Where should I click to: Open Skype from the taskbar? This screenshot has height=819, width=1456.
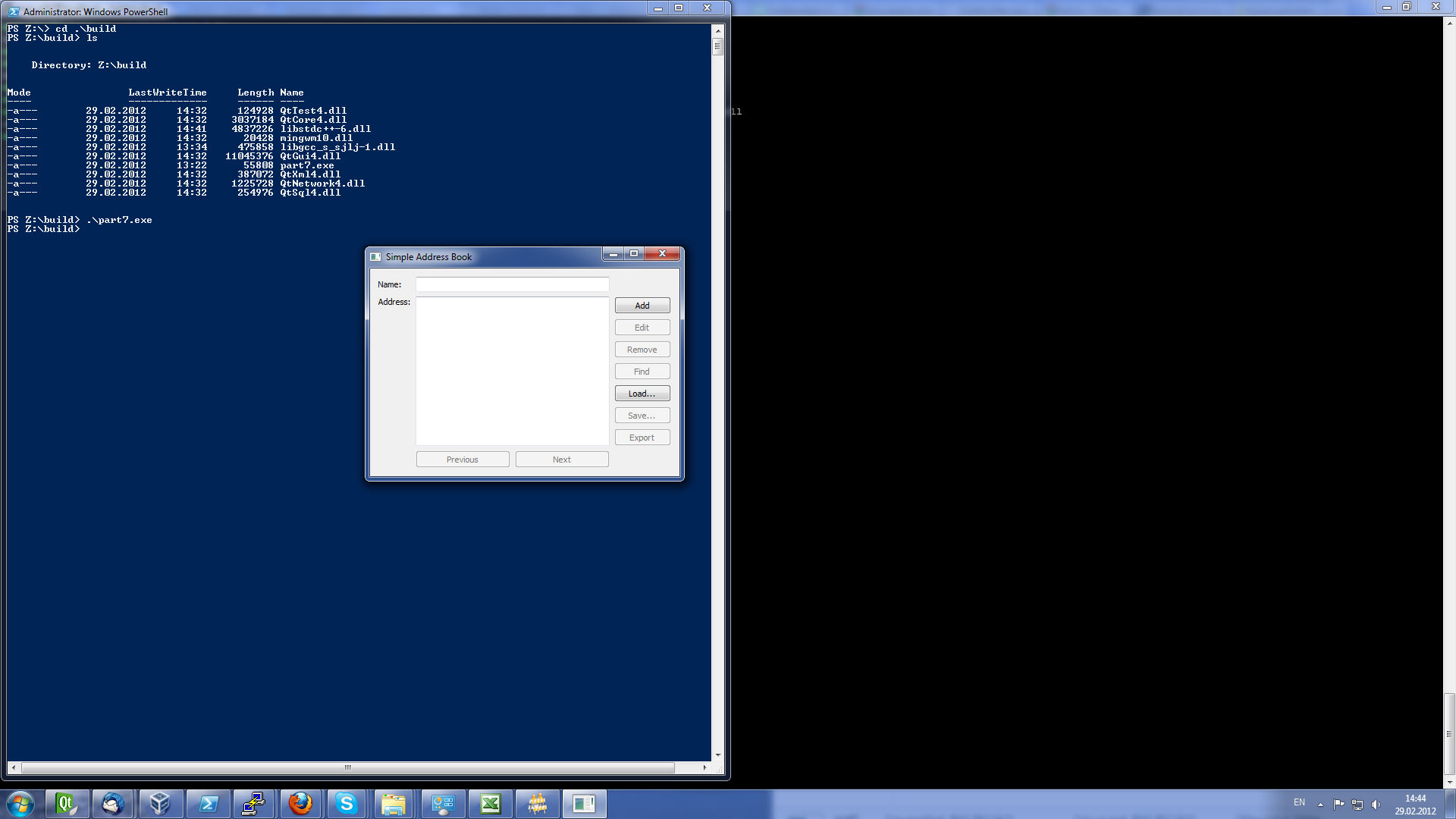click(x=347, y=804)
